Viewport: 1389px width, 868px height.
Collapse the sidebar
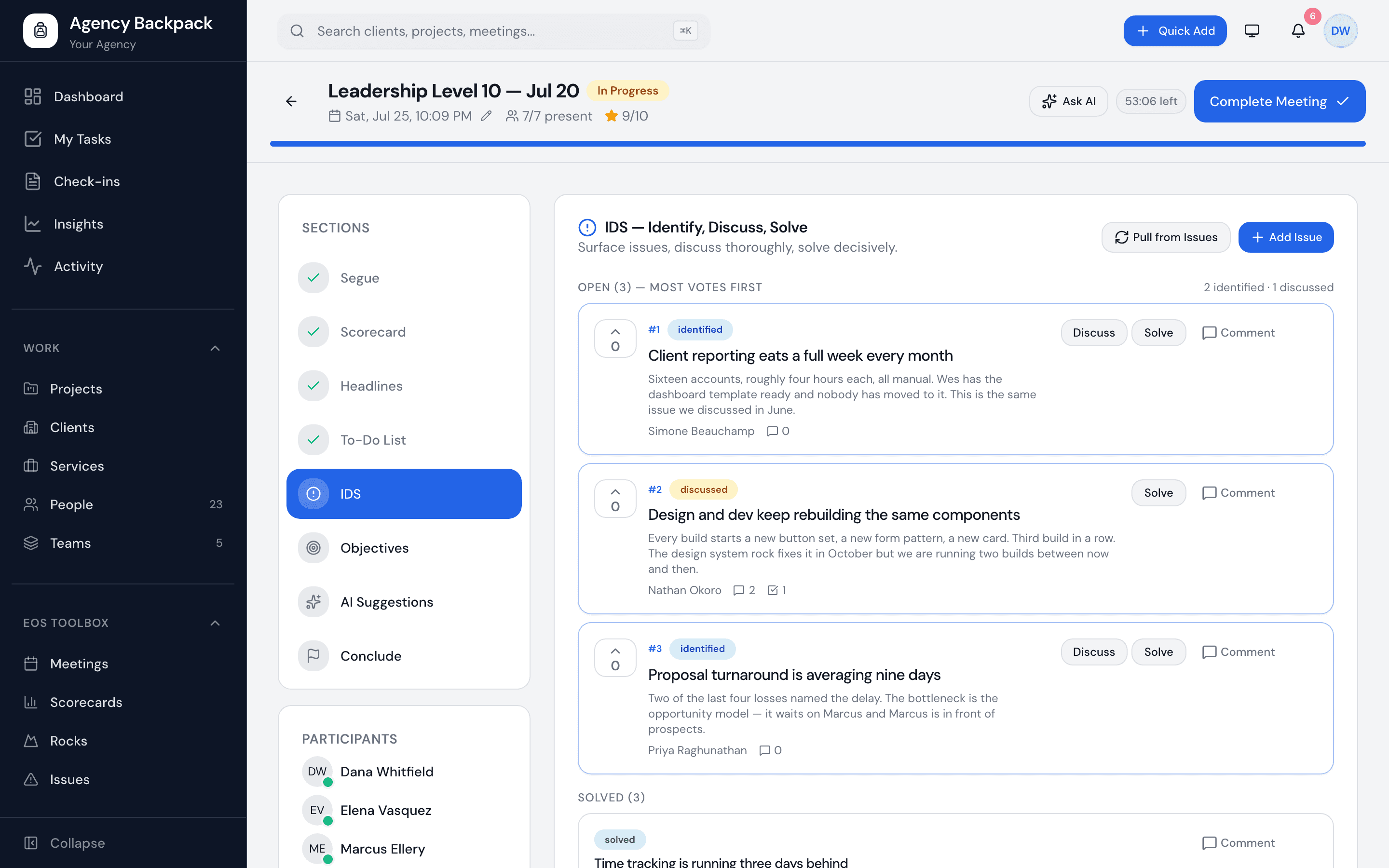(65, 843)
